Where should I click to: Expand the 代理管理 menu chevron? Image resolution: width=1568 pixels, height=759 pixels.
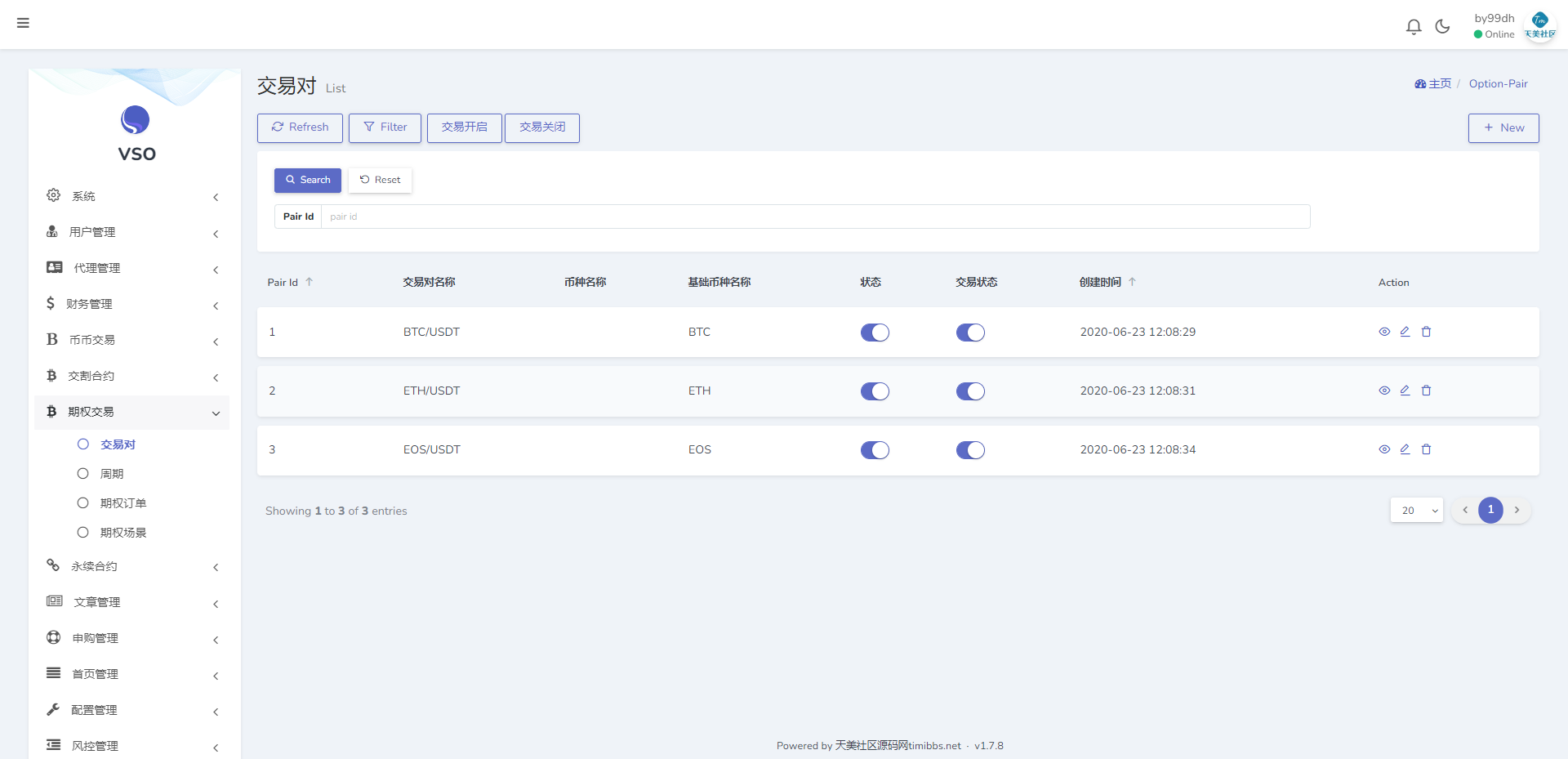coord(216,270)
